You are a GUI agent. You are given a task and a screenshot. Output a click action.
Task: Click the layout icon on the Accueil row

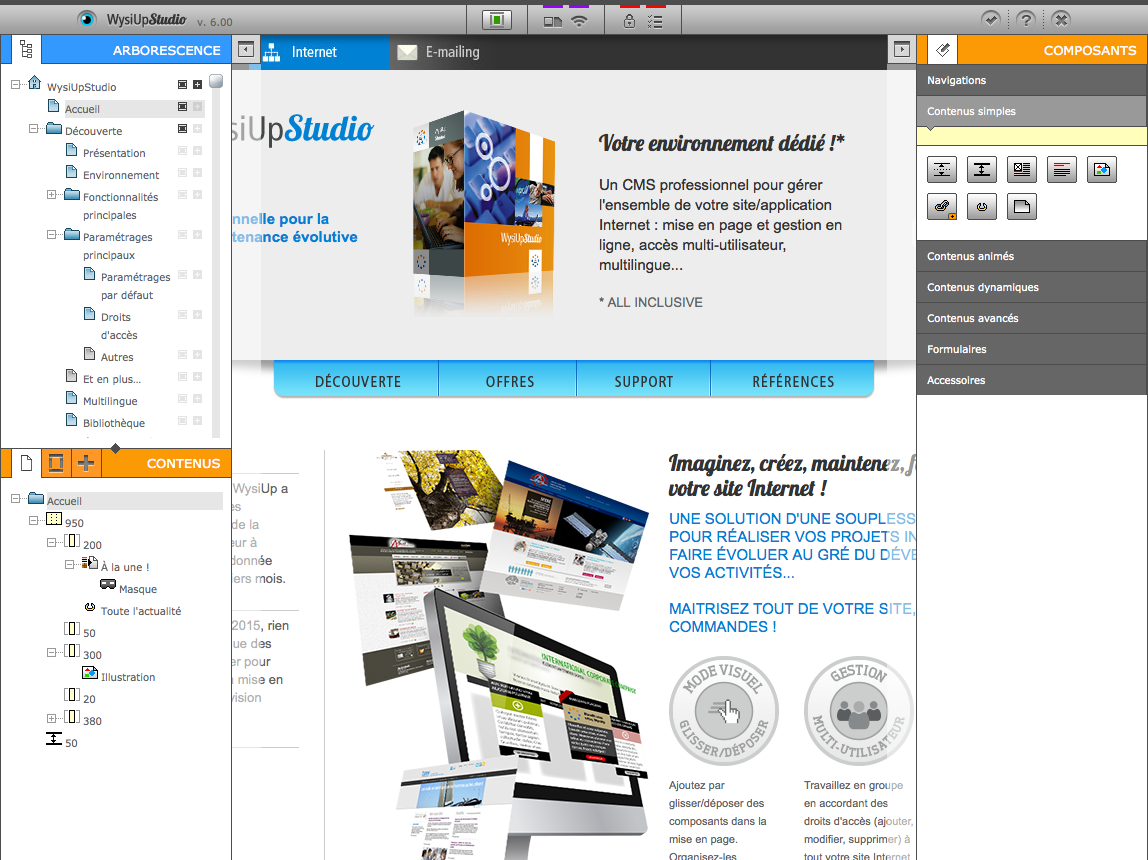coord(182,107)
